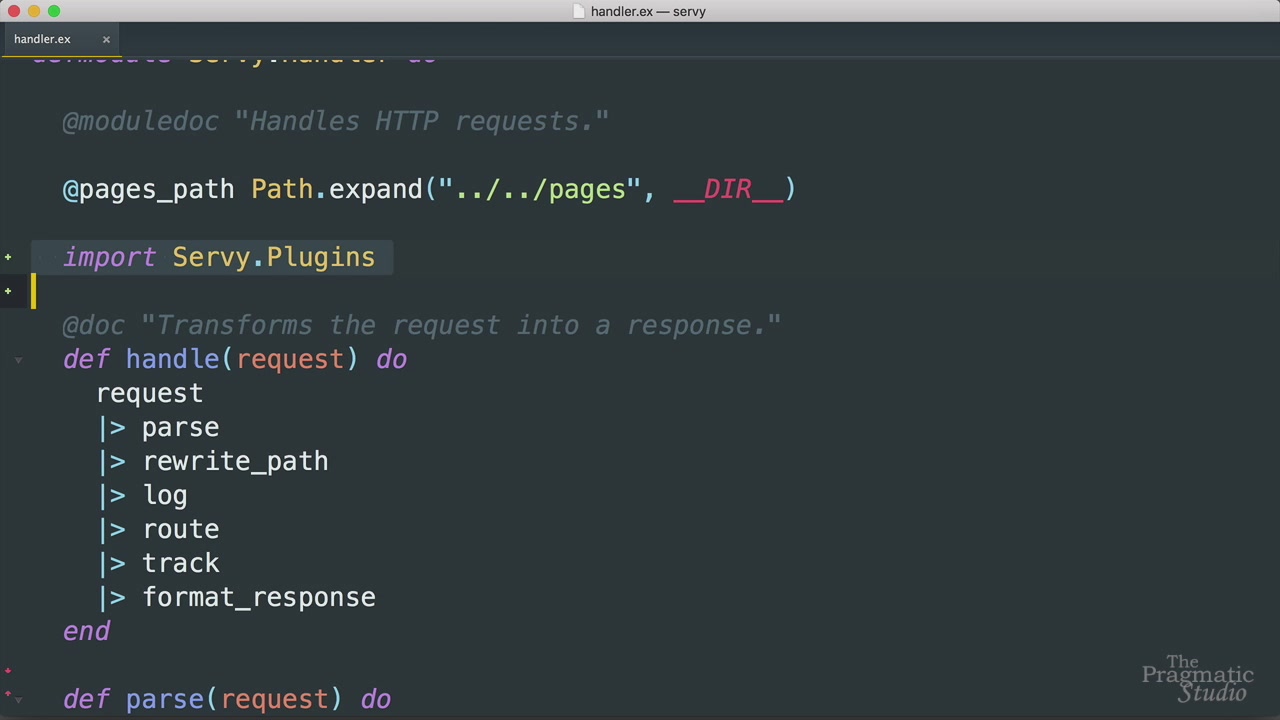The width and height of the screenshot is (1280, 720).
Task: Click the 'Handles HTTP requests.' doc string
Action: click(x=421, y=121)
